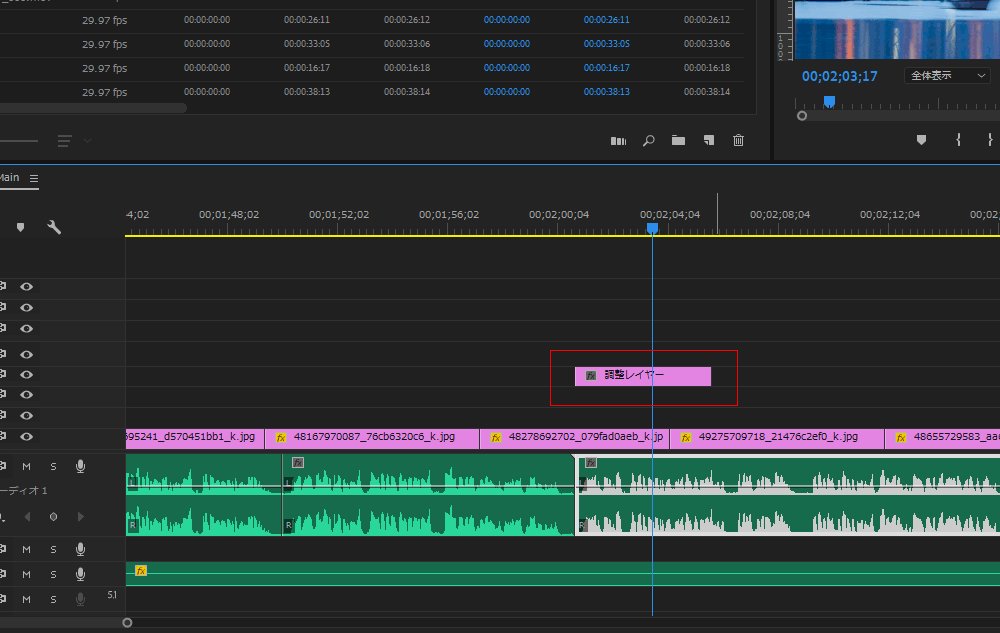Toggle the eye on the topmost video track

pyautogui.click(x=27, y=287)
